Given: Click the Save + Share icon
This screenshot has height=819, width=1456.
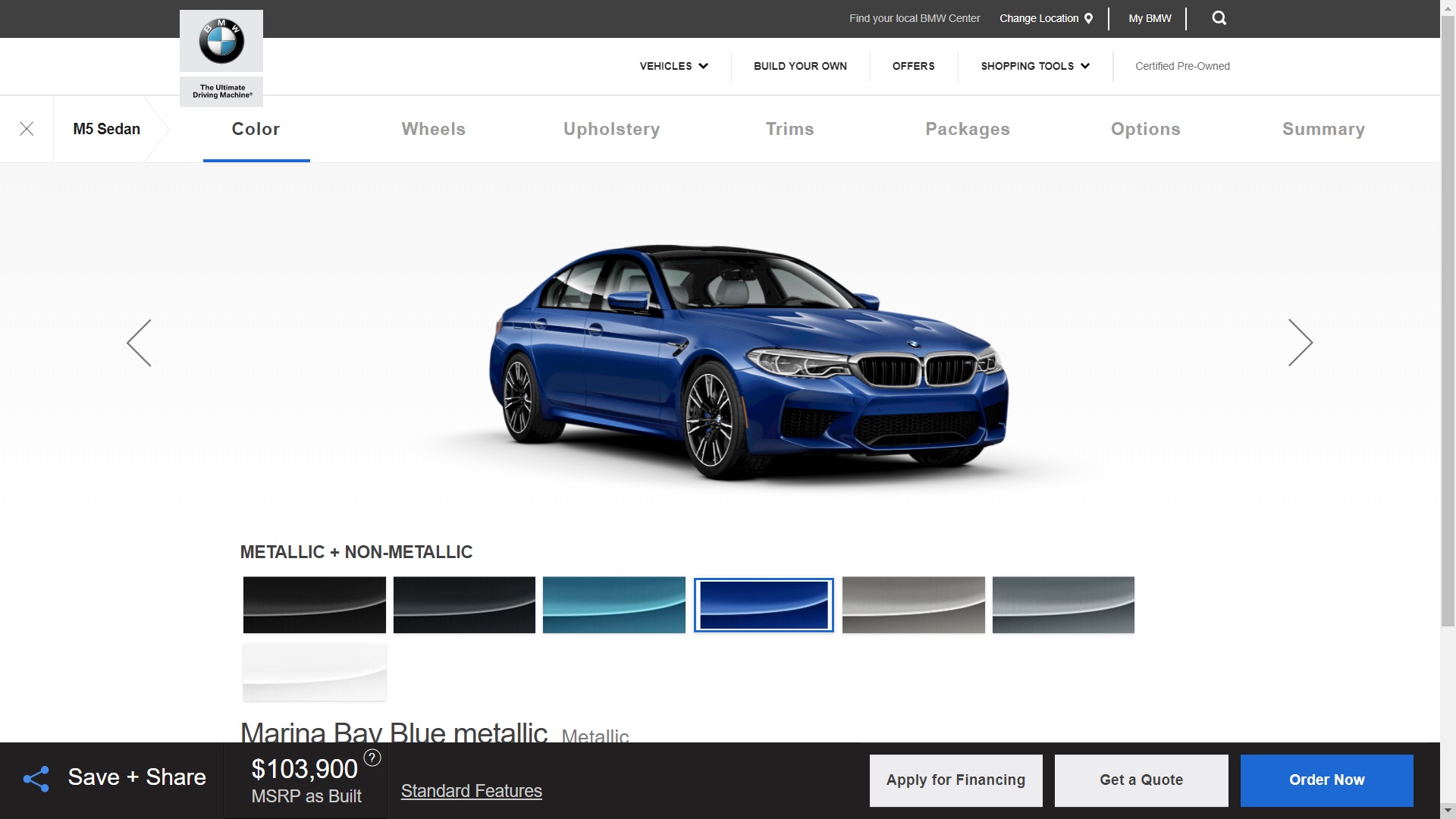Looking at the screenshot, I should pyautogui.click(x=36, y=779).
